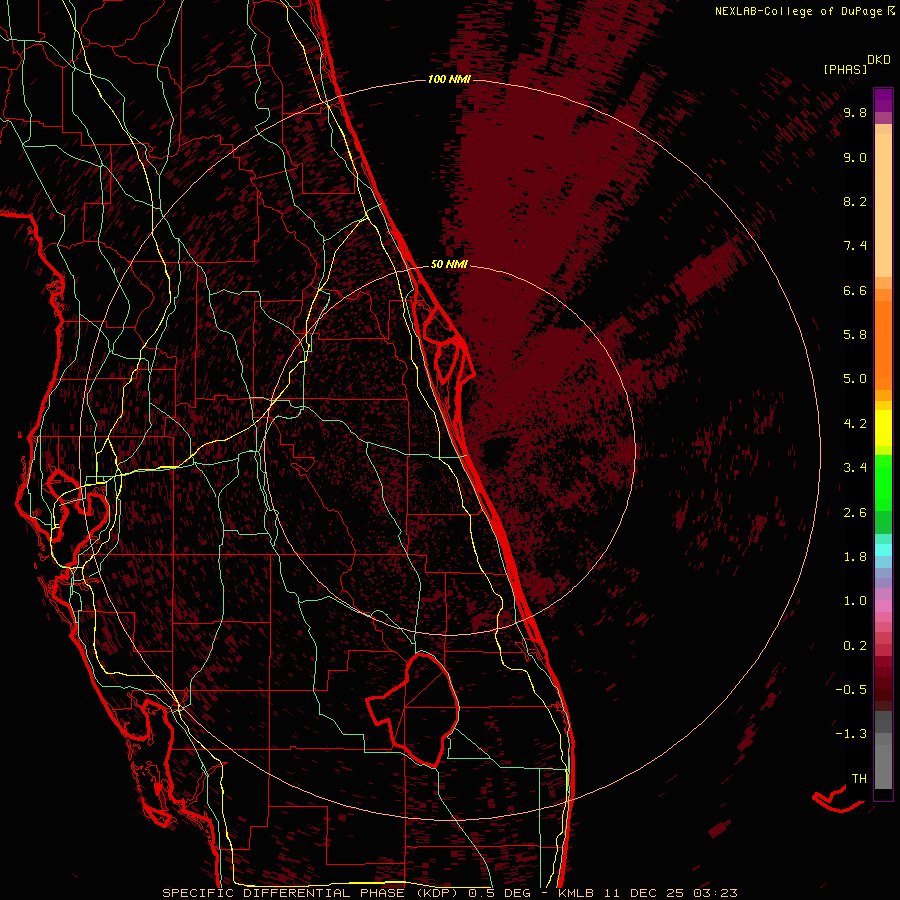Click the 50 NMI range ring label
The width and height of the screenshot is (900, 900).
pyautogui.click(x=449, y=265)
